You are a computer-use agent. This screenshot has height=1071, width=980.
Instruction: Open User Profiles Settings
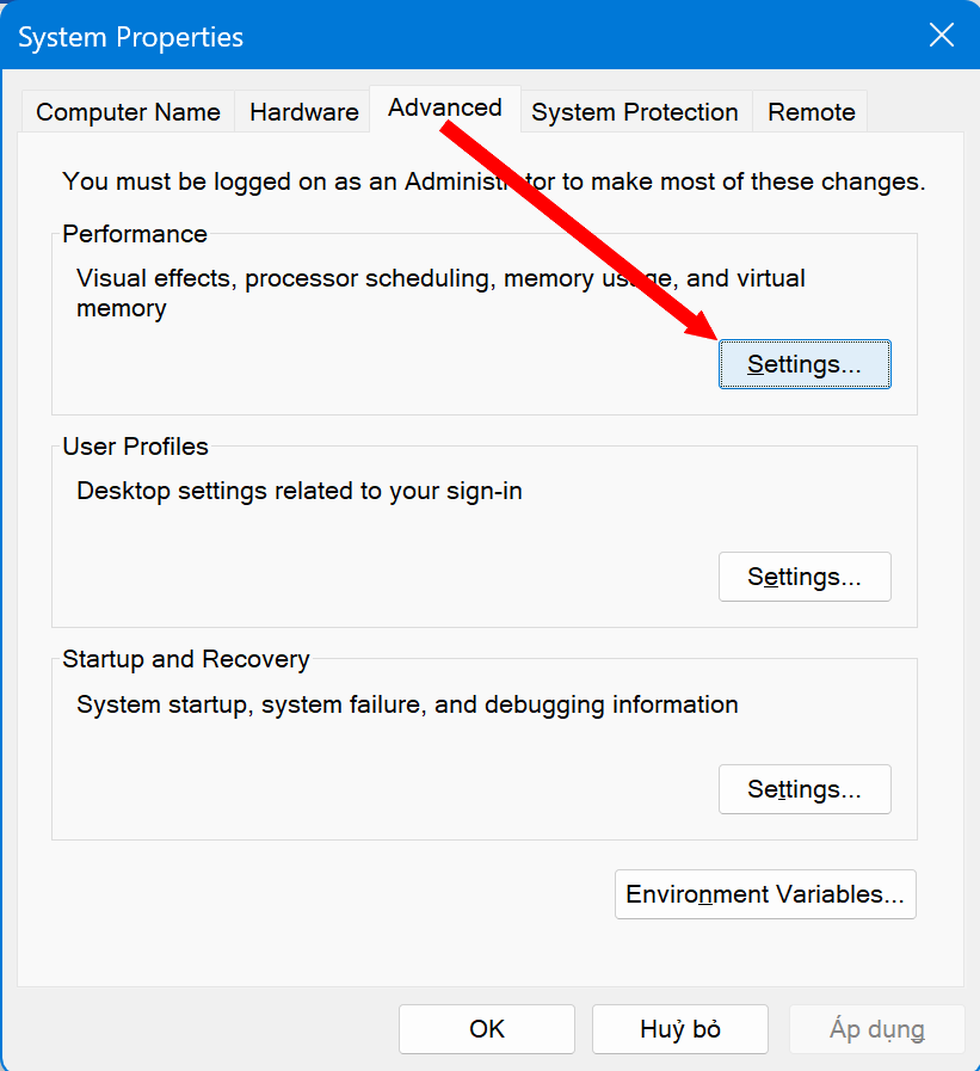tap(804, 577)
